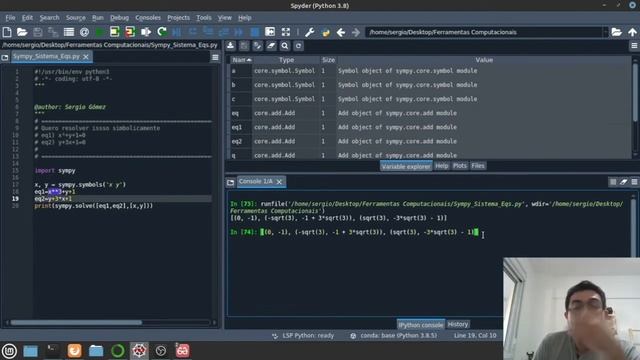The height and width of the screenshot is (360, 640).
Task: Open the IPython console options menu
Action: (x=634, y=182)
